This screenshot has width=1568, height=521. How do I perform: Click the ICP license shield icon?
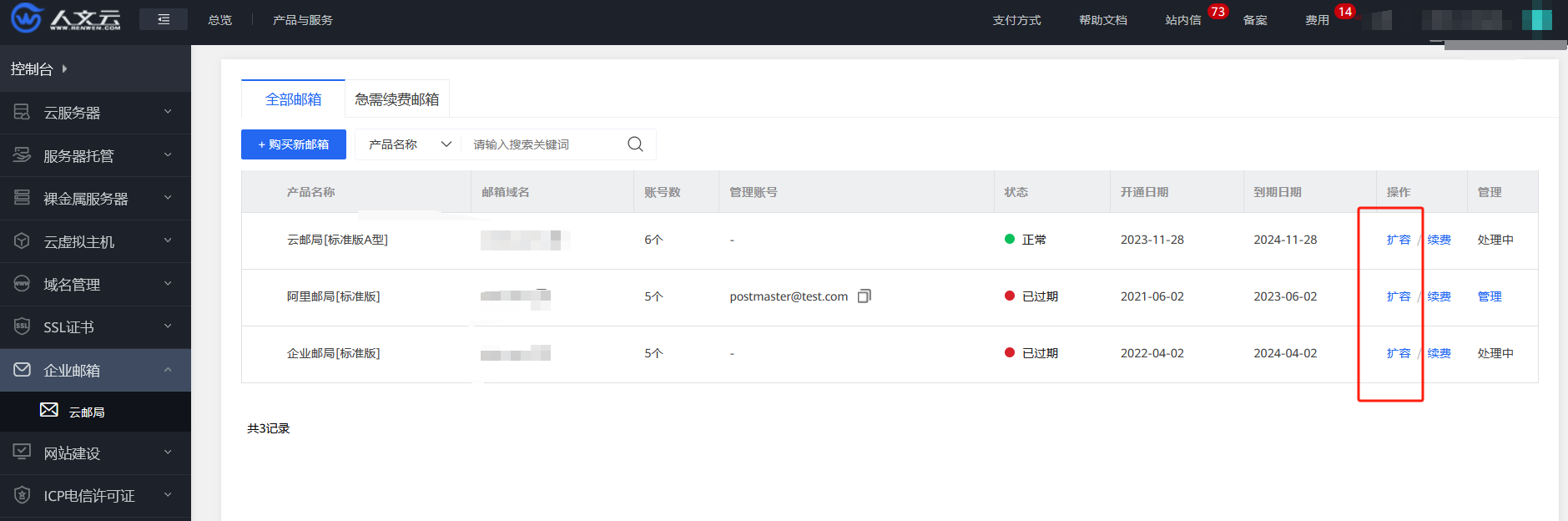(x=22, y=495)
